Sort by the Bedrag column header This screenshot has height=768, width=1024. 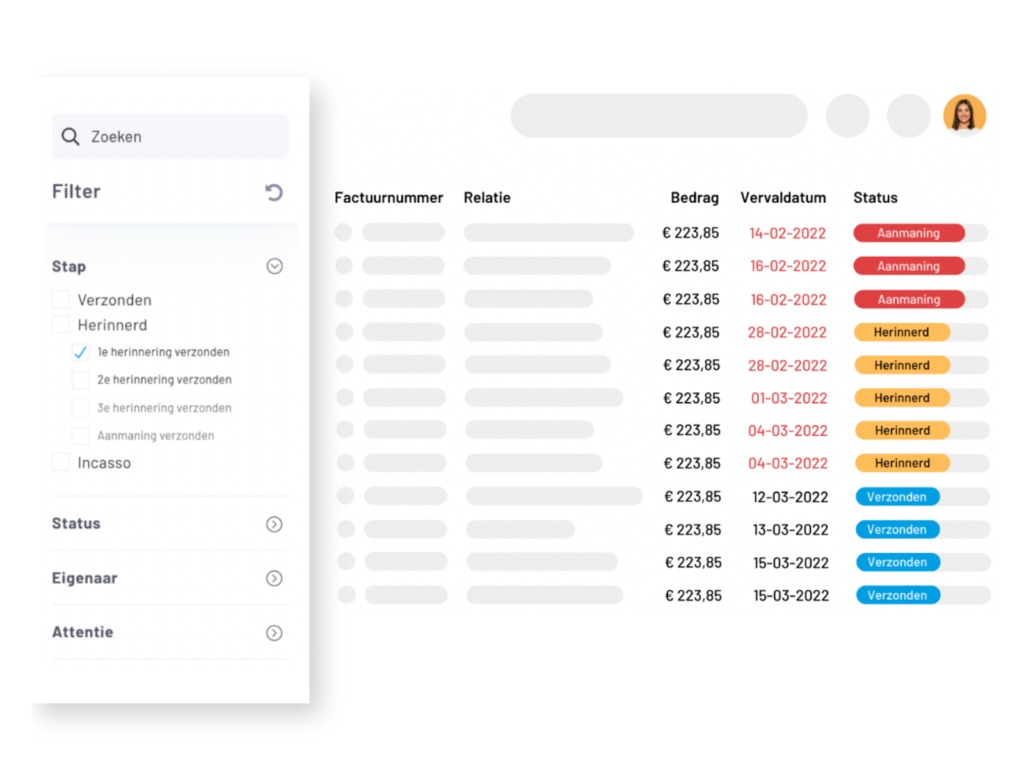[x=694, y=198]
